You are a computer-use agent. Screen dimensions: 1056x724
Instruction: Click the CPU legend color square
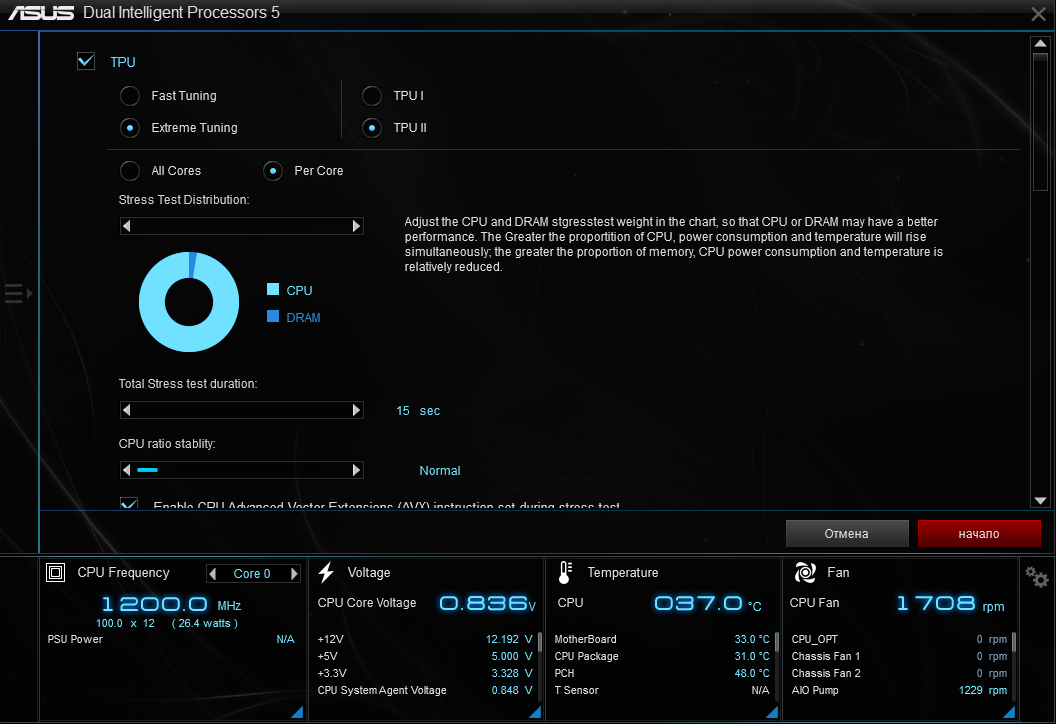[273, 290]
